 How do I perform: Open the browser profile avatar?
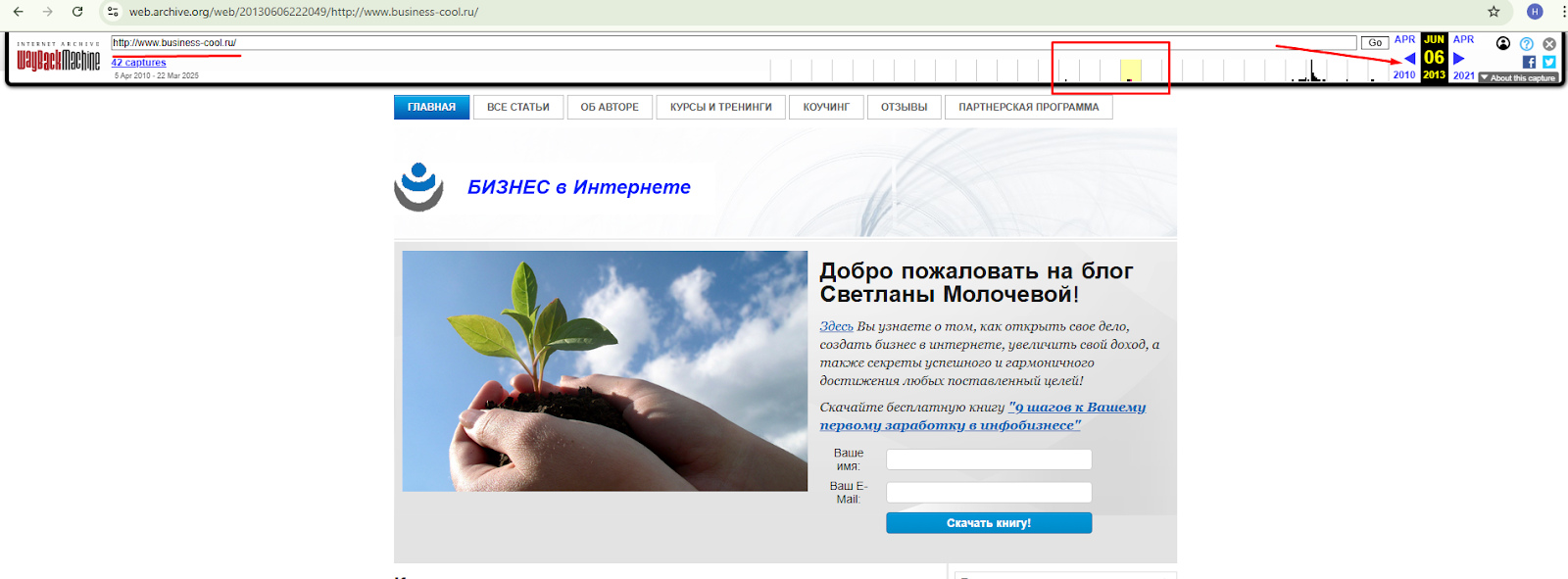coord(1535,12)
